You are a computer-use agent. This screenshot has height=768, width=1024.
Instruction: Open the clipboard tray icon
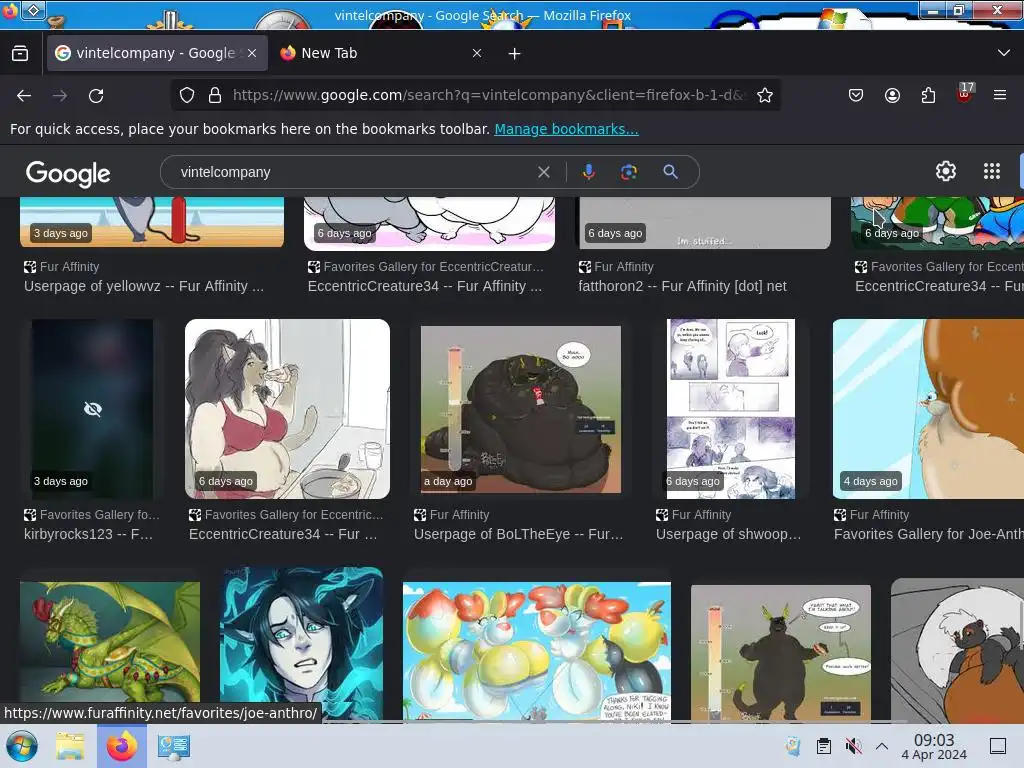[x=824, y=746]
